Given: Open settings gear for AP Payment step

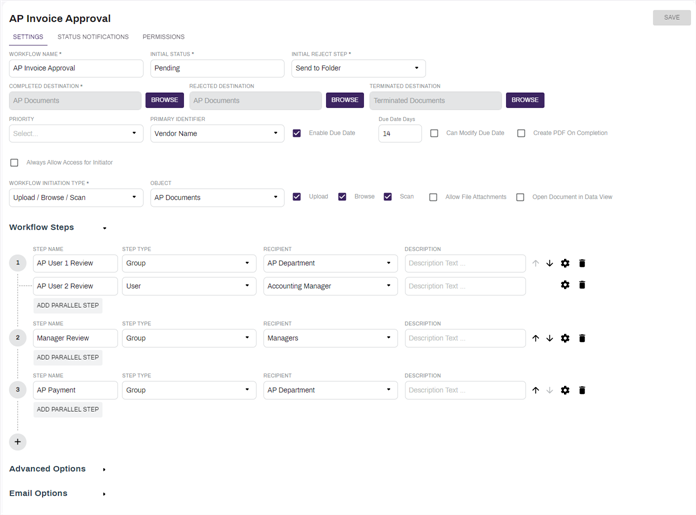Looking at the screenshot, I should (x=565, y=390).
